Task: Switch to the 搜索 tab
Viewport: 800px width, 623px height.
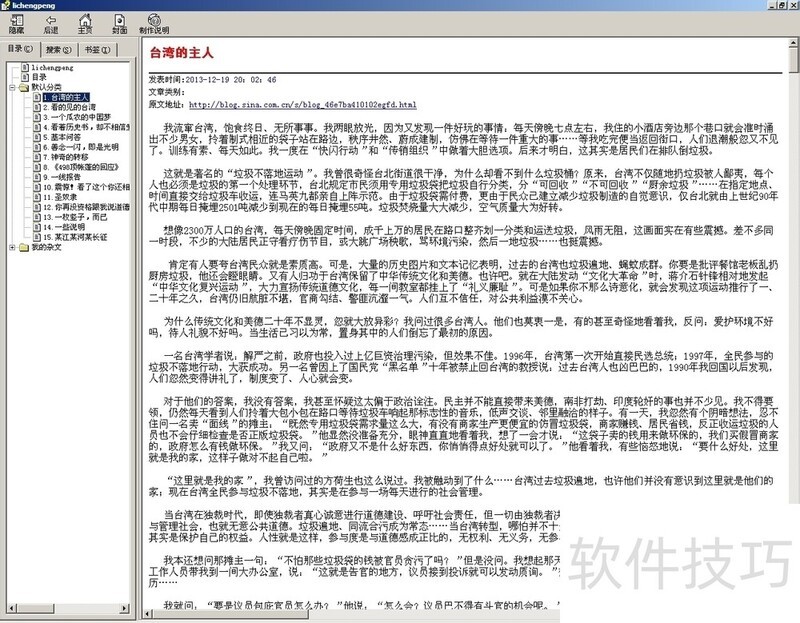Action: pyautogui.click(x=59, y=48)
